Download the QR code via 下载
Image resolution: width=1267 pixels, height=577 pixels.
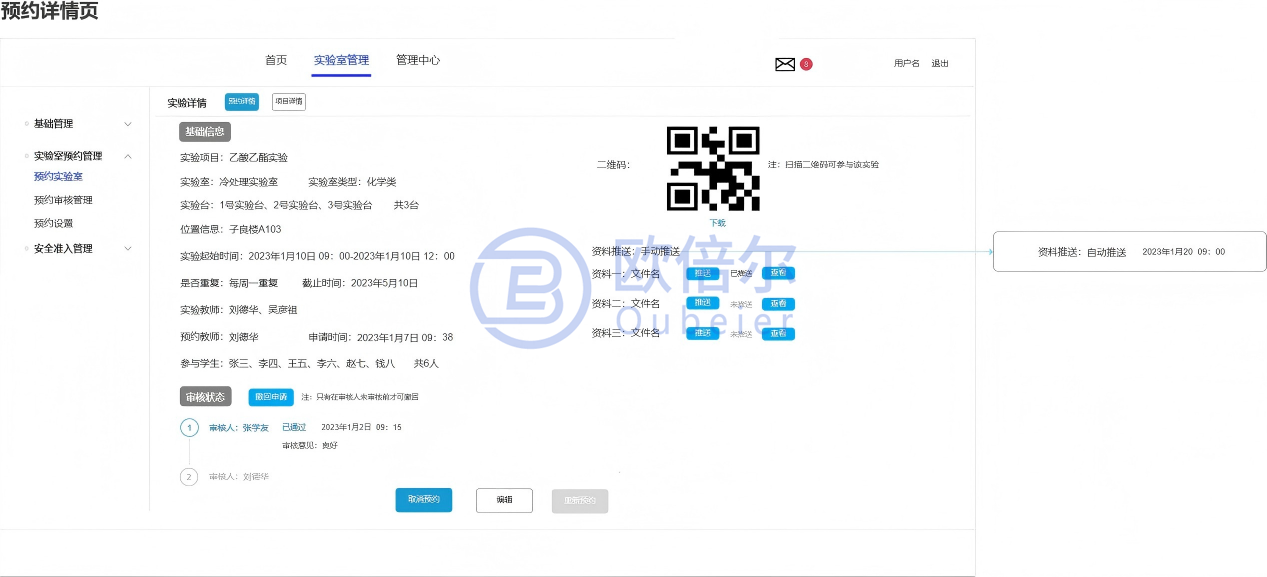pos(717,223)
